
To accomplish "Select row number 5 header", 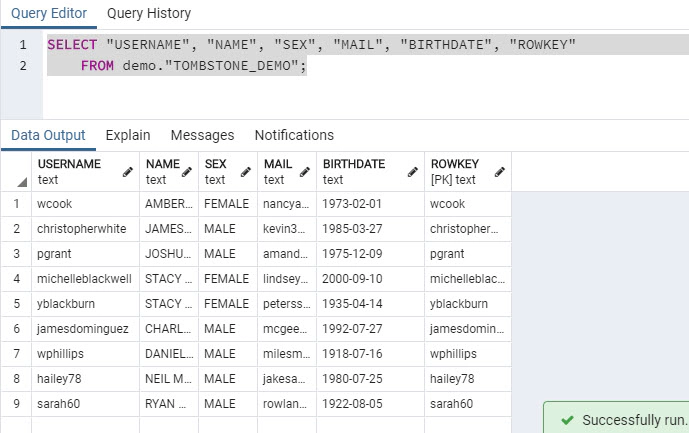I will coord(16,304).
